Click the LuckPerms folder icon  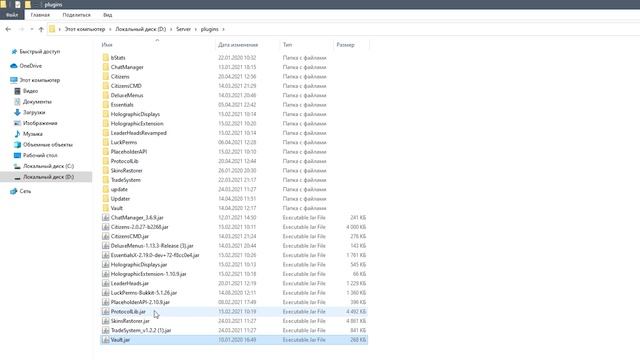click(x=106, y=142)
